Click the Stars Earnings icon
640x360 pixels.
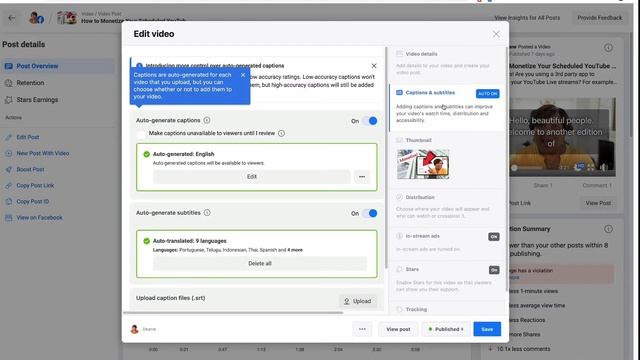click(9, 100)
